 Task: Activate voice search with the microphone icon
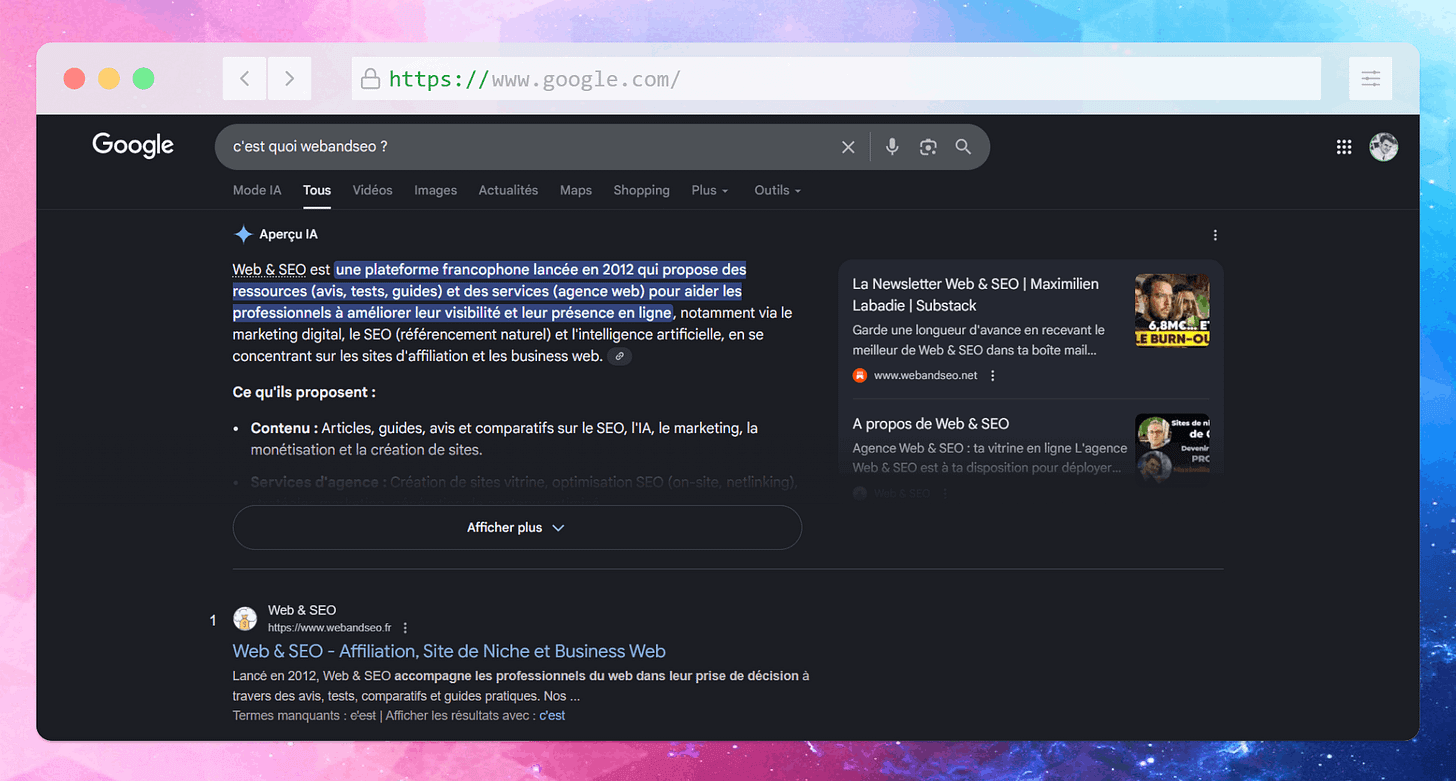tap(891, 146)
